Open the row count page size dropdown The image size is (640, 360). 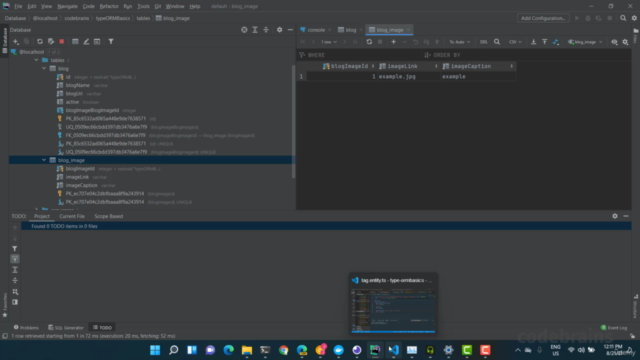click(x=329, y=42)
